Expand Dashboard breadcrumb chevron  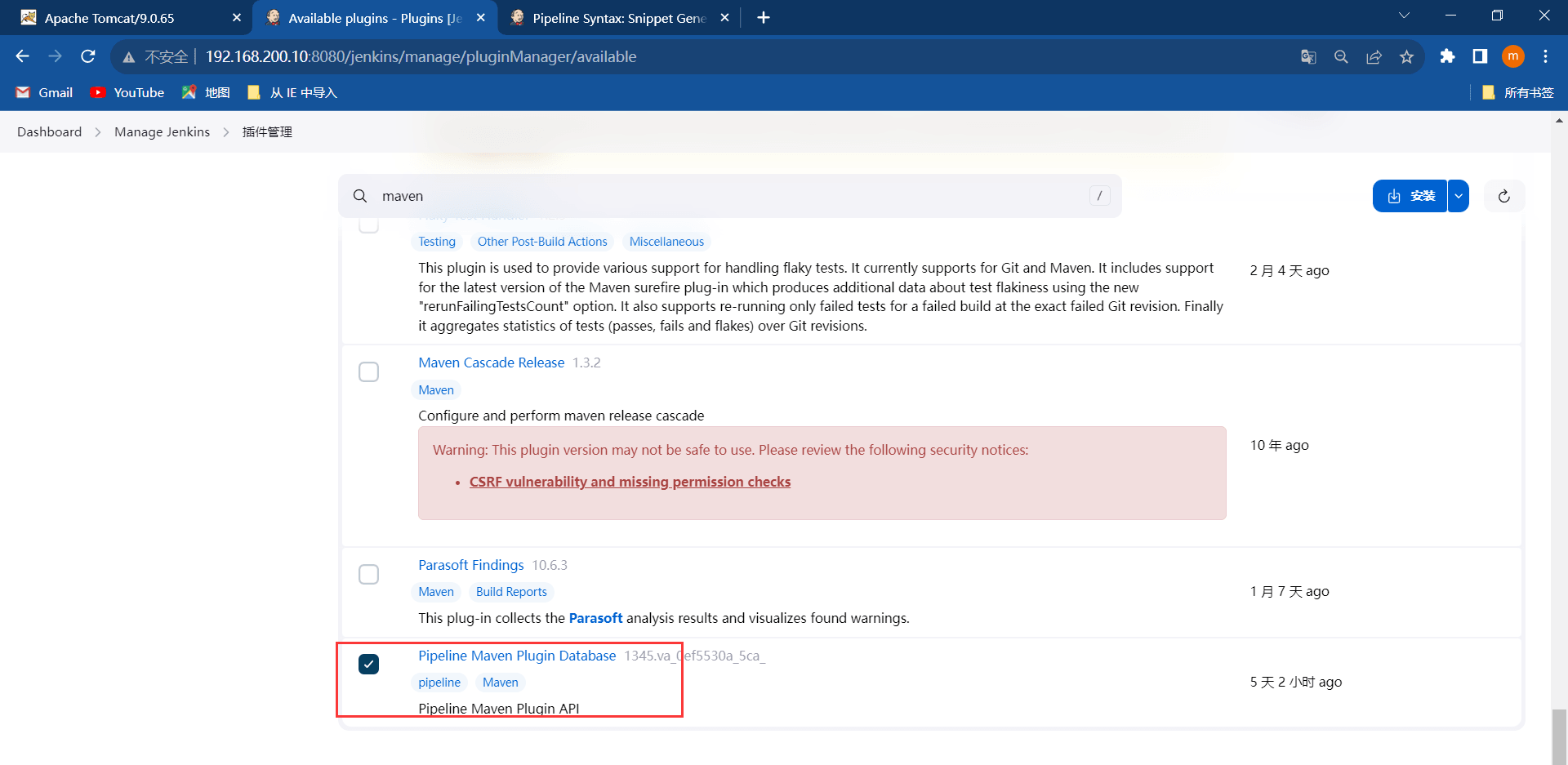click(98, 132)
